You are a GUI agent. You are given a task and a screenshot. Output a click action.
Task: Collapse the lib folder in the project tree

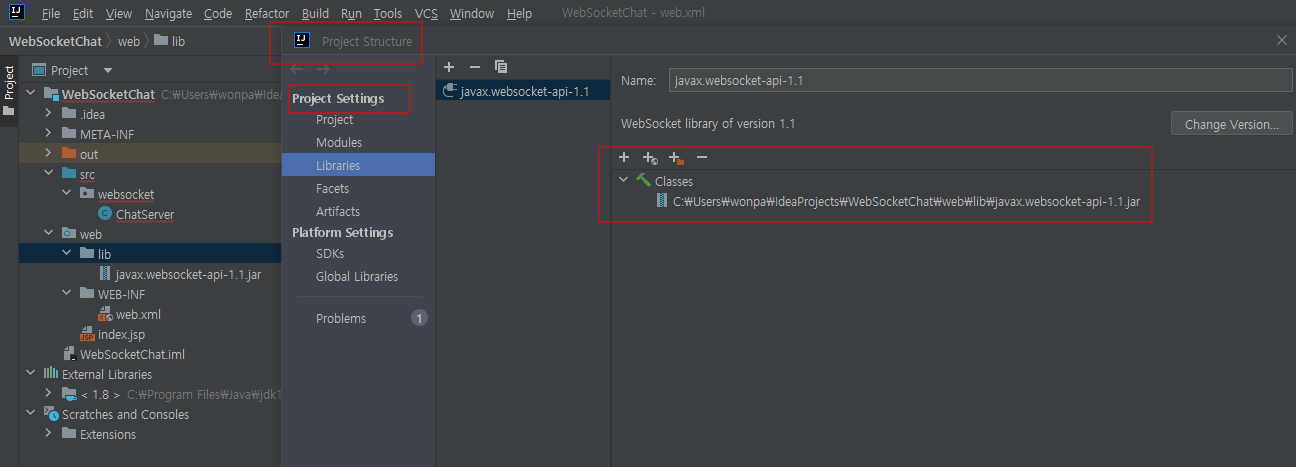pyautogui.click(x=67, y=254)
